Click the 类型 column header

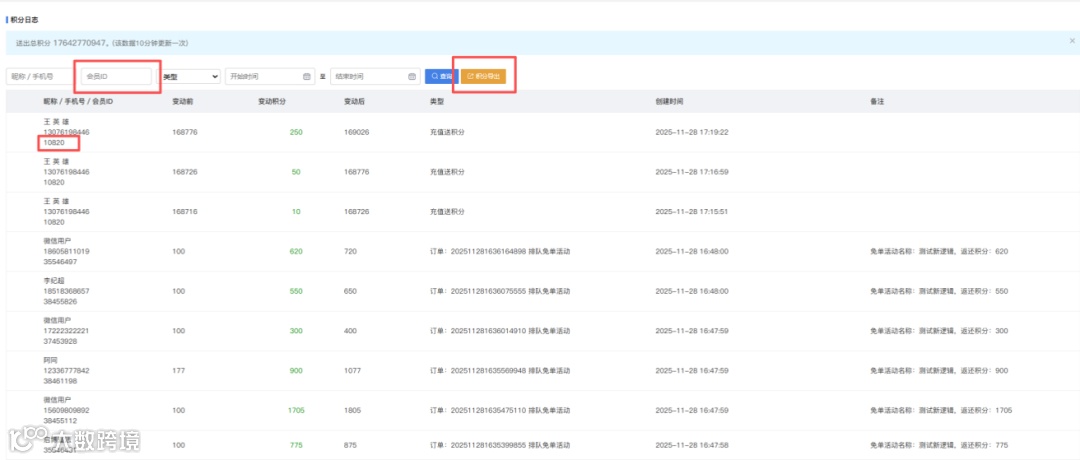tap(437, 101)
